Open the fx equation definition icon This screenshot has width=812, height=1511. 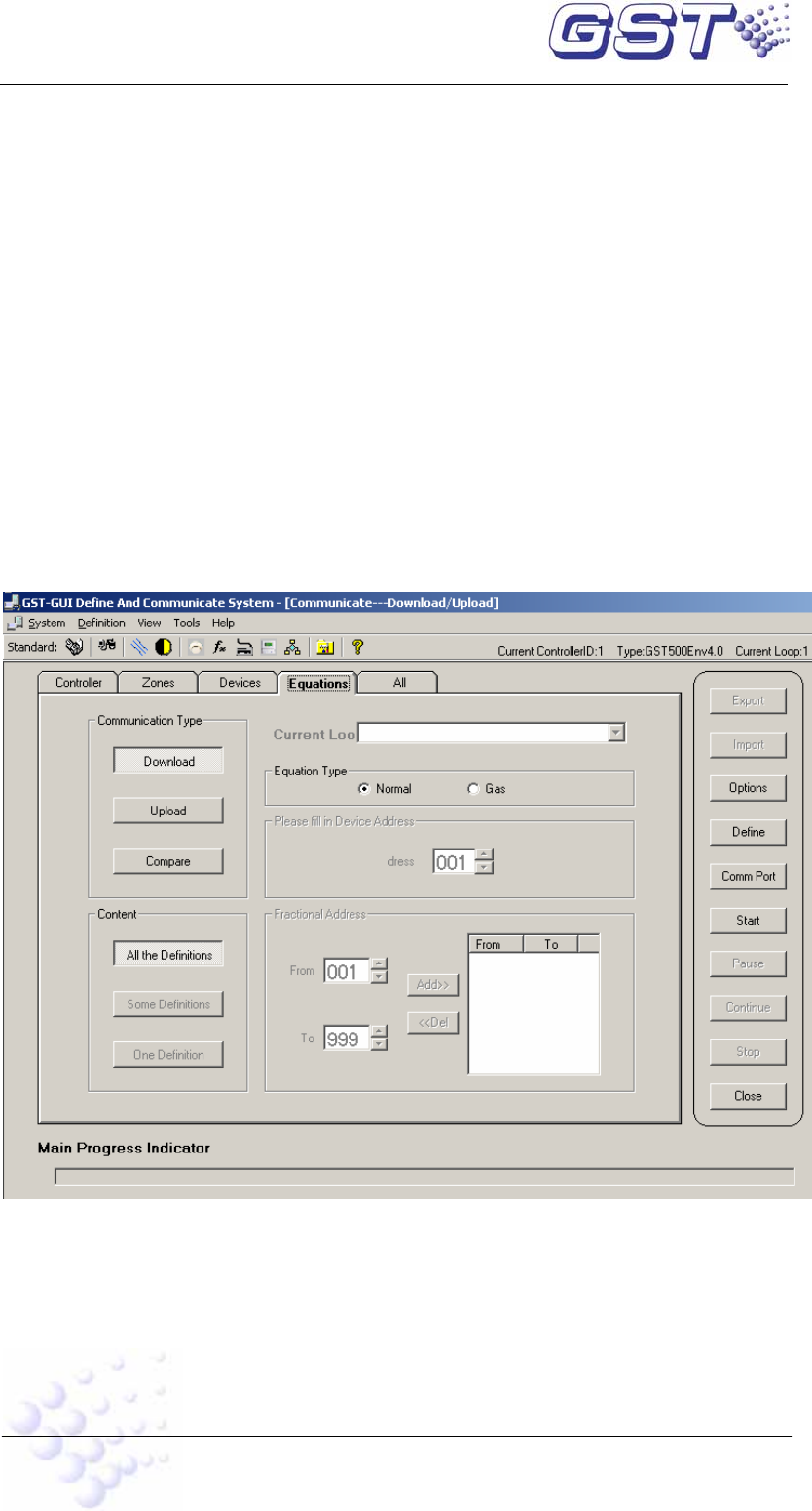click(x=220, y=646)
